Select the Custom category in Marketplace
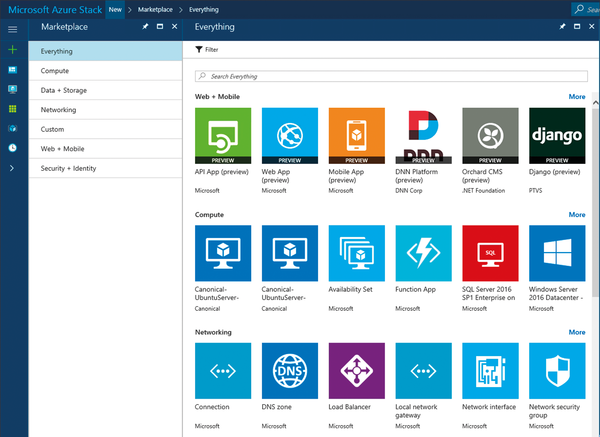600x437 pixels. 105,129
